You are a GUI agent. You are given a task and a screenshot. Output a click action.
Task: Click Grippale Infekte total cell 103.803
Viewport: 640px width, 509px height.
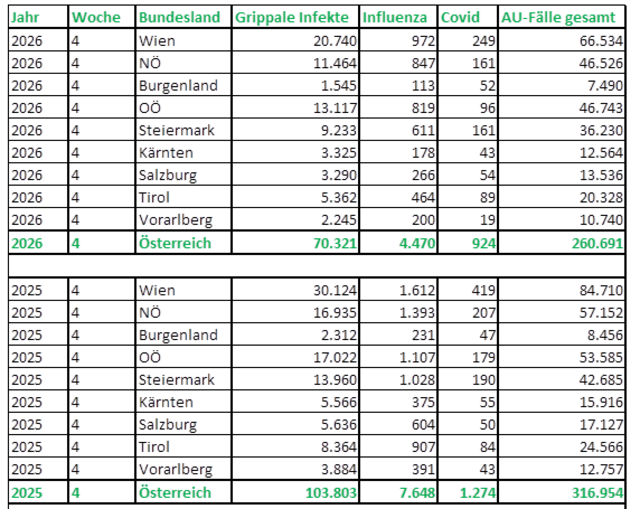pos(320,494)
